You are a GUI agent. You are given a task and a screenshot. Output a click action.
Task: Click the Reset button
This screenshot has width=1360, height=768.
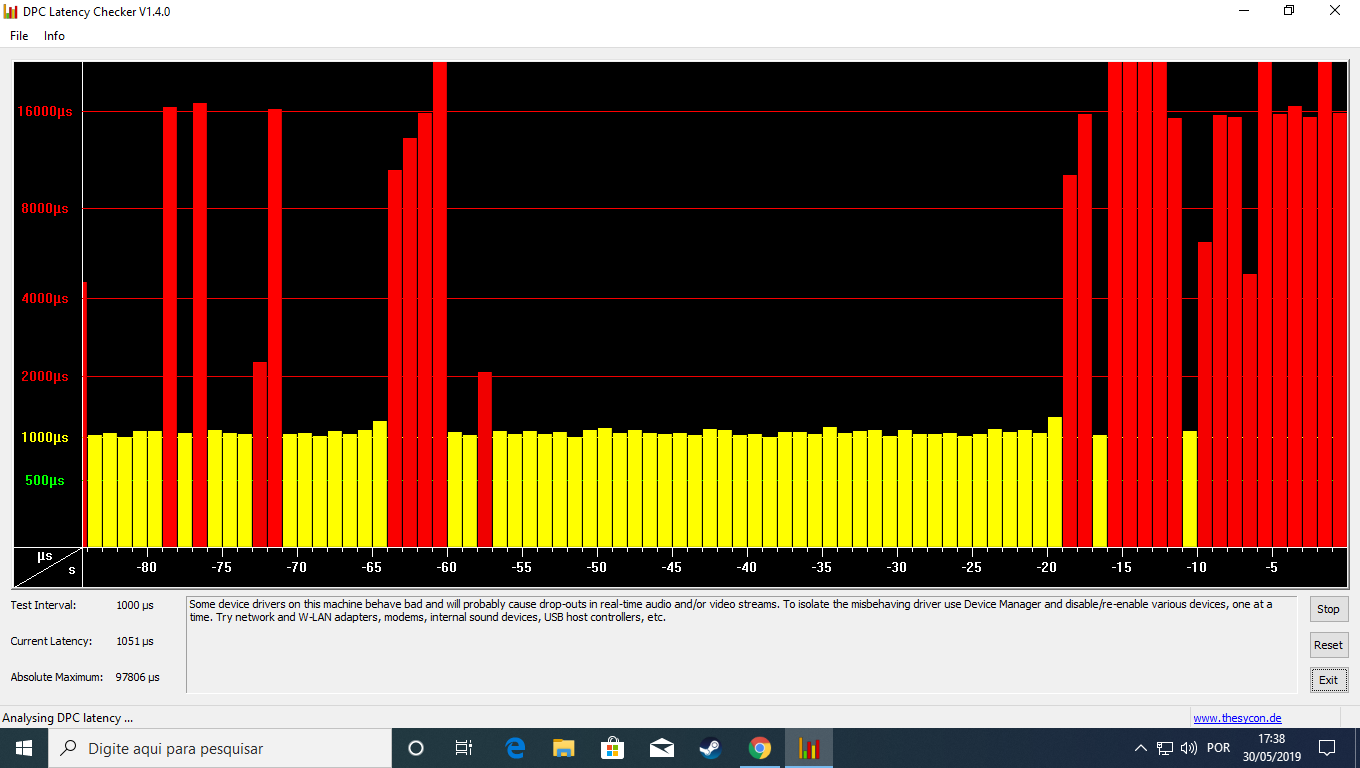click(x=1328, y=645)
